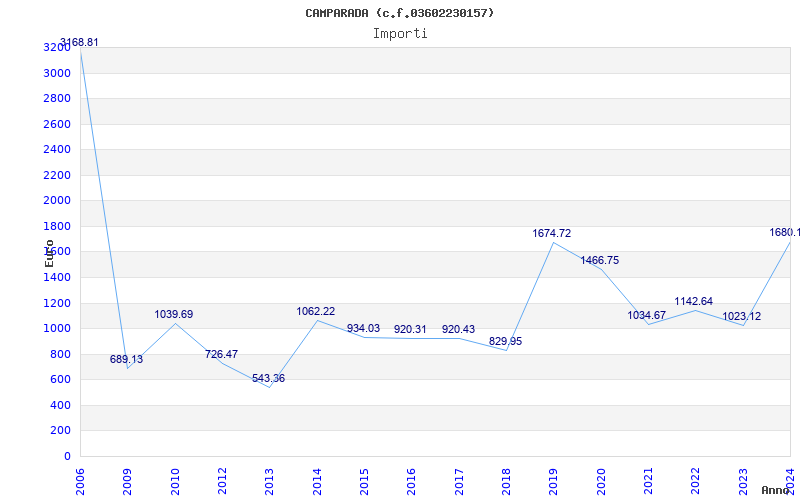Viewport: 800px width, 500px height.
Task: Click the 726.47 data label
Action: coord(221,354)
